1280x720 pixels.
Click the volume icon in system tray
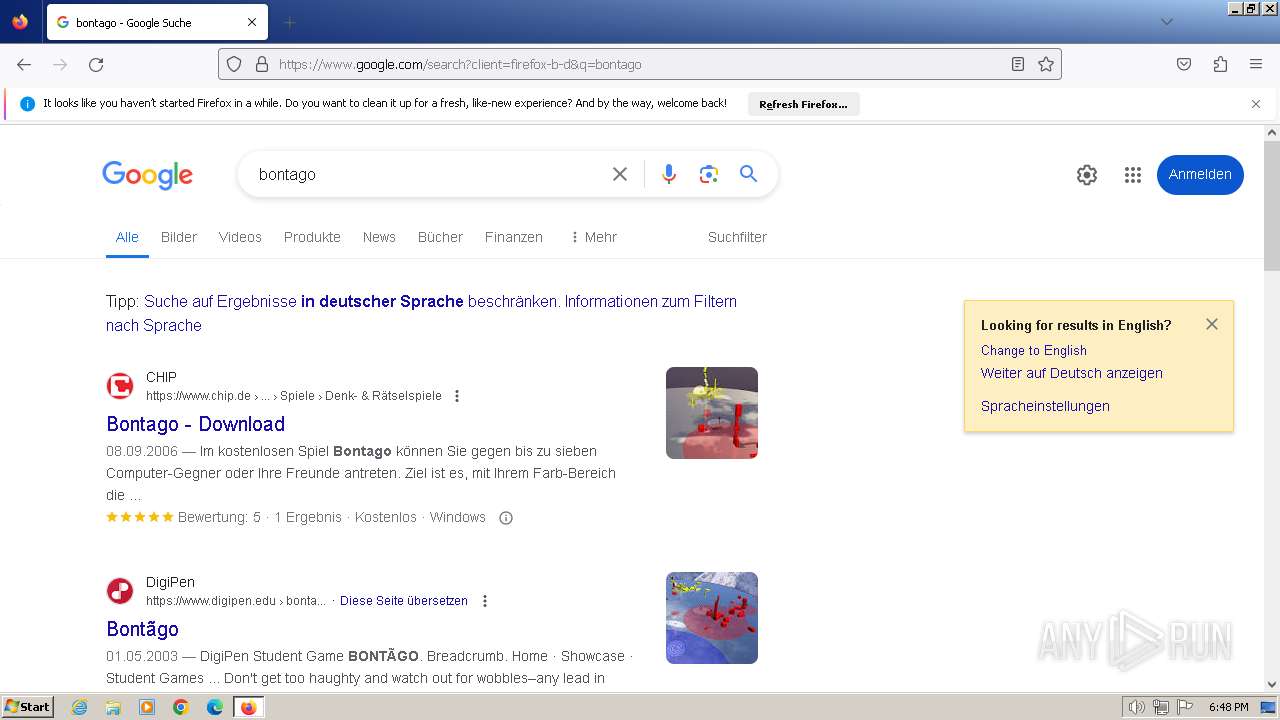pyautogui.click(x=1137, y=707)
